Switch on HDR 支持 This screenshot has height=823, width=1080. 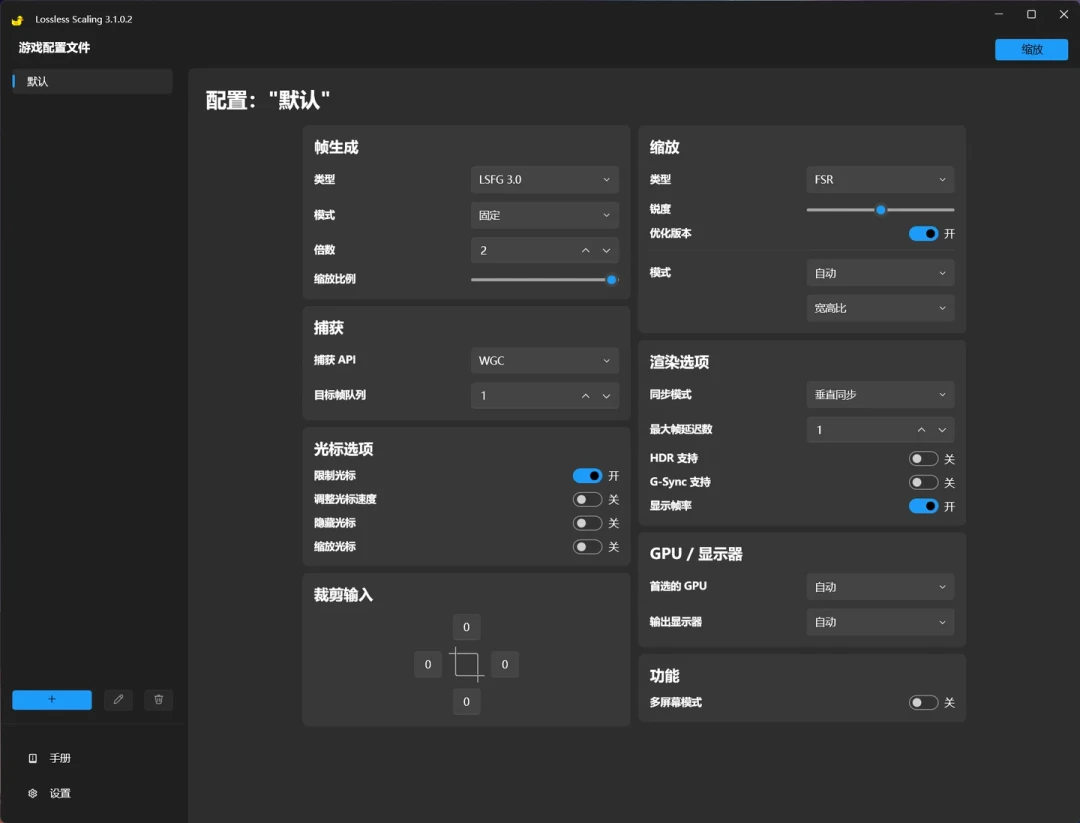tap(923, 459)
